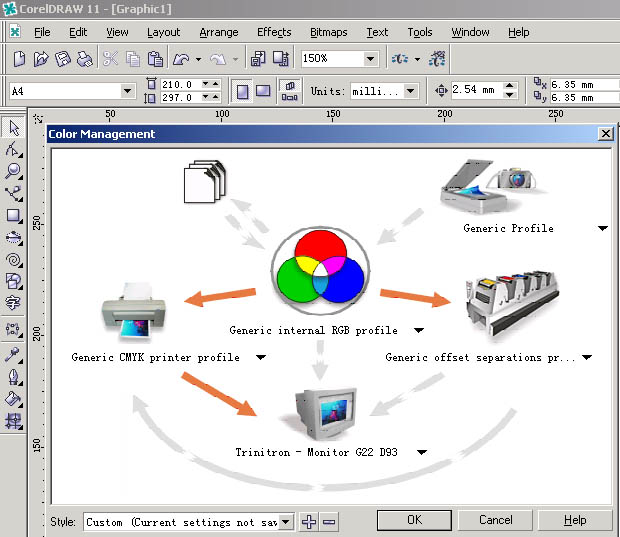Viewport: 620px width, 537px height.
Task: Select the Interactive Mesh Fill tool
Action: 14,421
